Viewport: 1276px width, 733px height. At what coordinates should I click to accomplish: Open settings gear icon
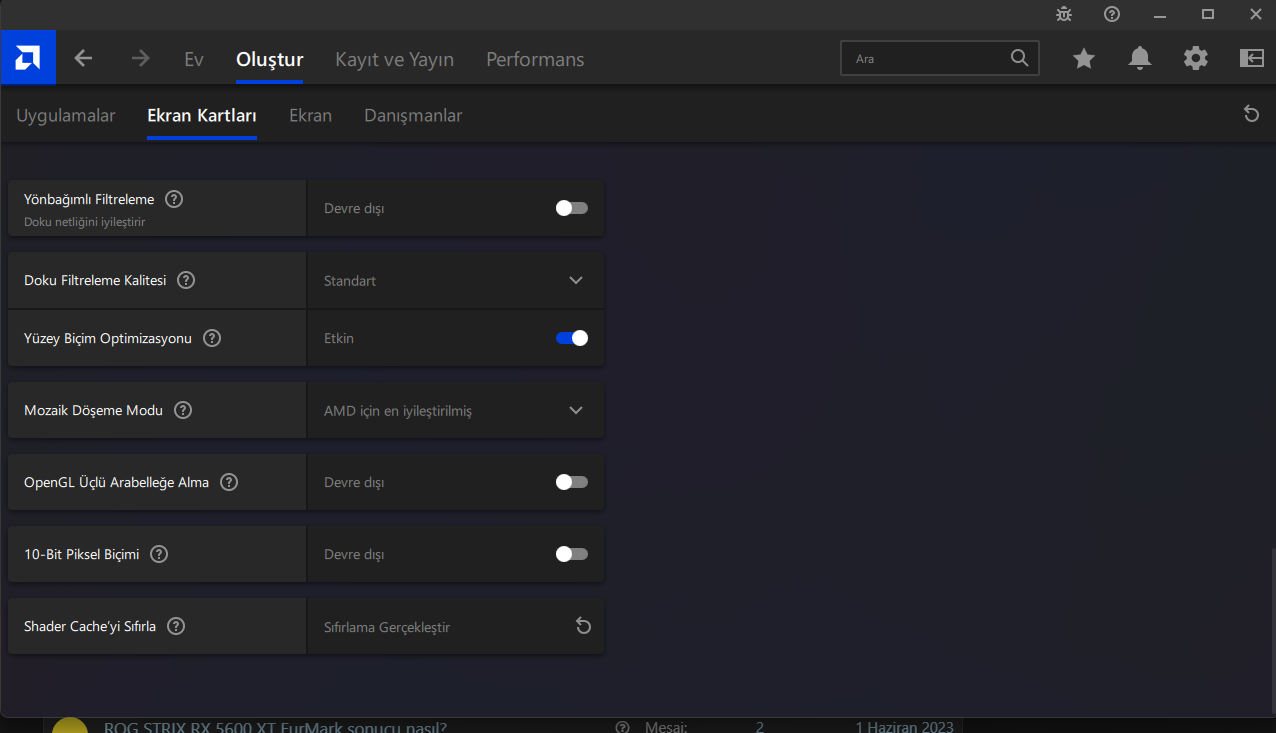[1196, 58]
